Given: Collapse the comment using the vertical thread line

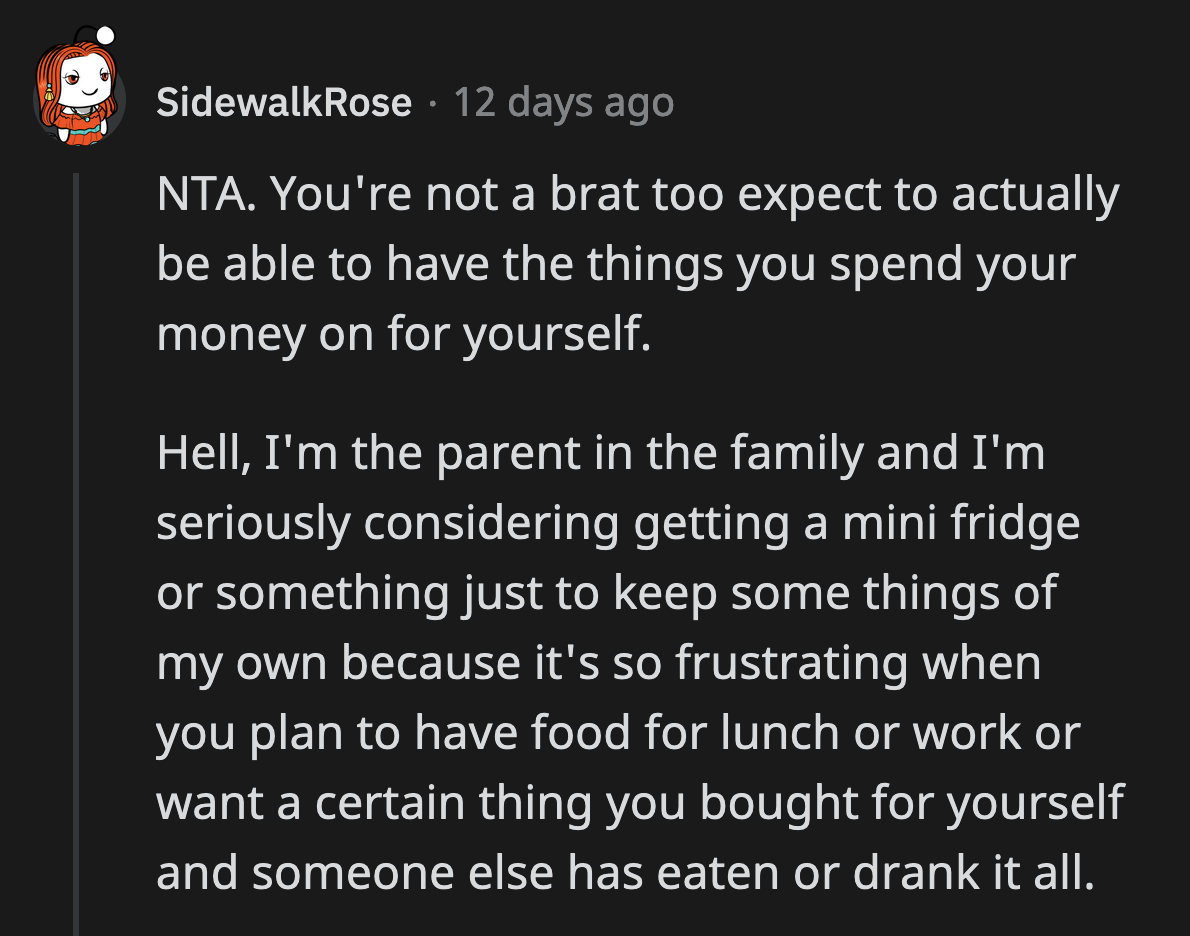Looking at the screenshot, I should tap(80, 500).
